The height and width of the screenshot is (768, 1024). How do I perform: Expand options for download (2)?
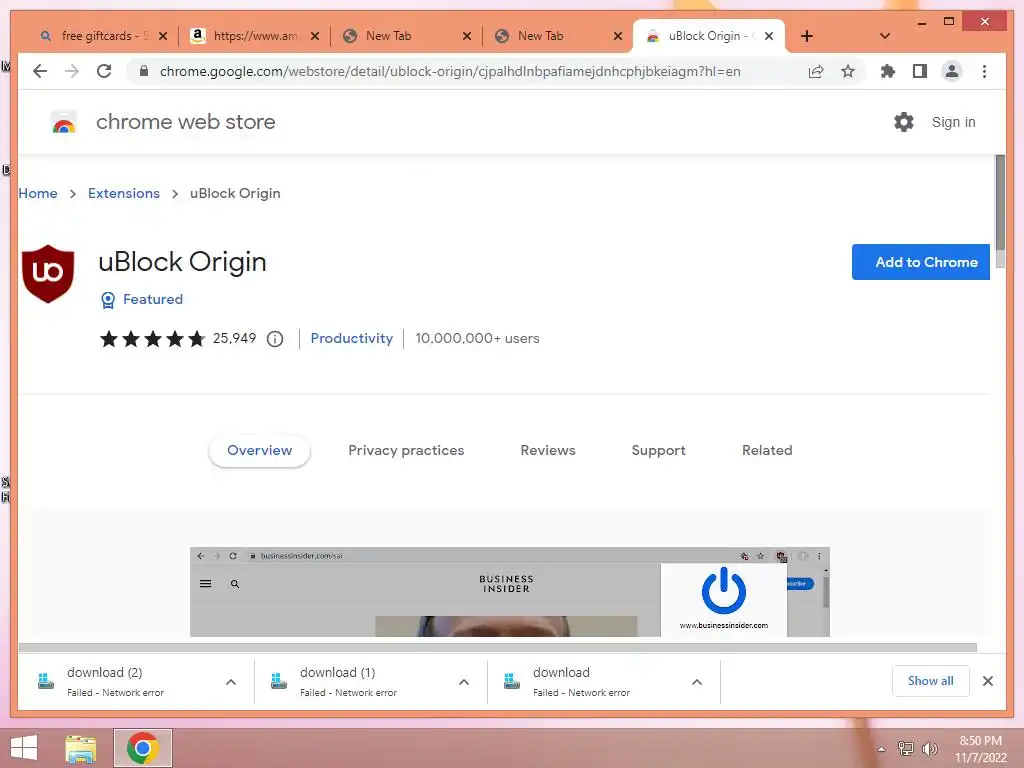[x=231, y=682]
